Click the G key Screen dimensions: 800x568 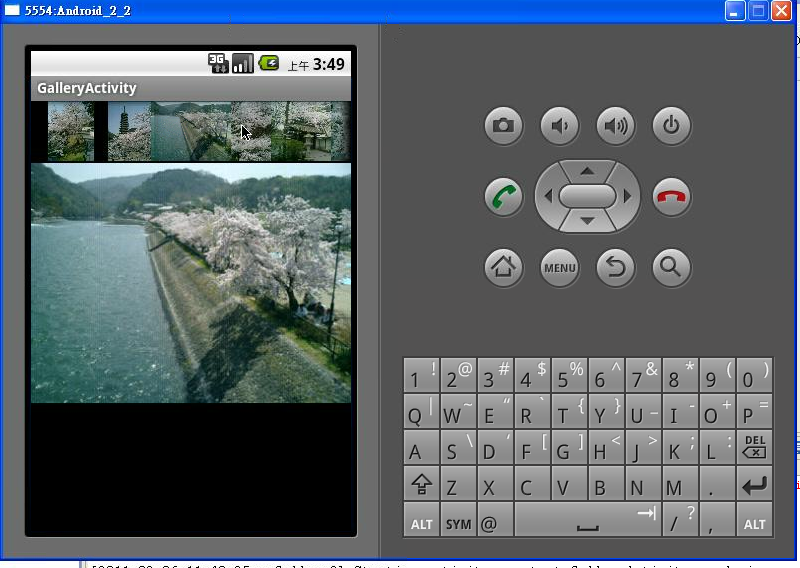569,447
